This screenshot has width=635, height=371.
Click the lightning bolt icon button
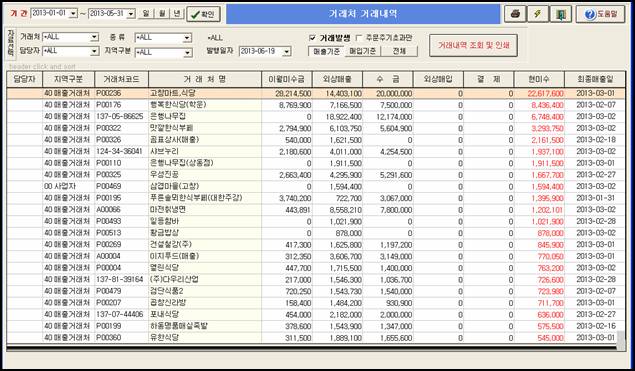coord(538,14)
